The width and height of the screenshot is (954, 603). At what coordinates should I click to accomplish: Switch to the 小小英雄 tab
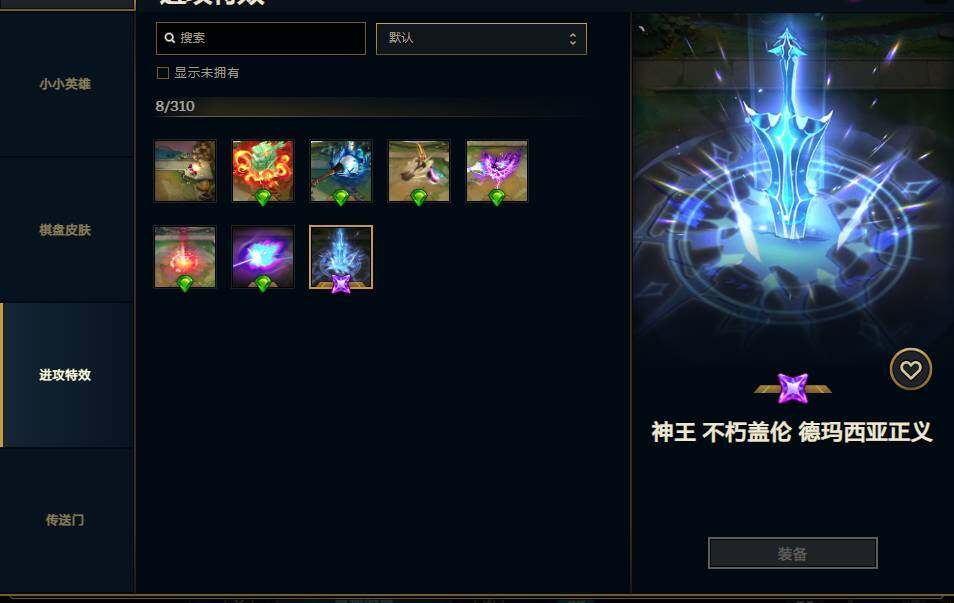(67, 84)
